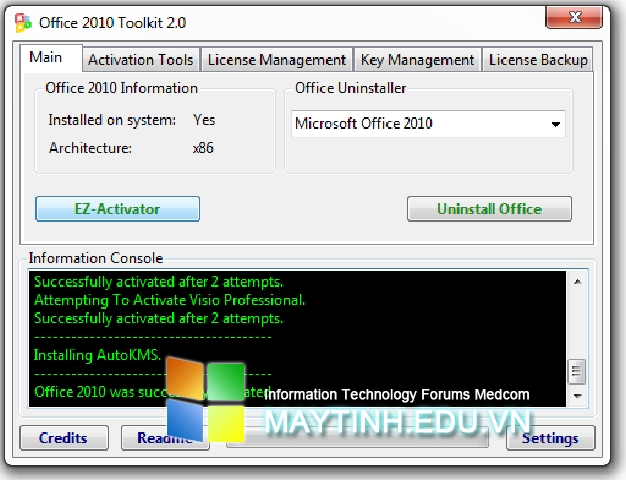This screenshot has height=480, width=626.
Task: Click the 'x86' architecture value
Action: click(x=203, y=148)
